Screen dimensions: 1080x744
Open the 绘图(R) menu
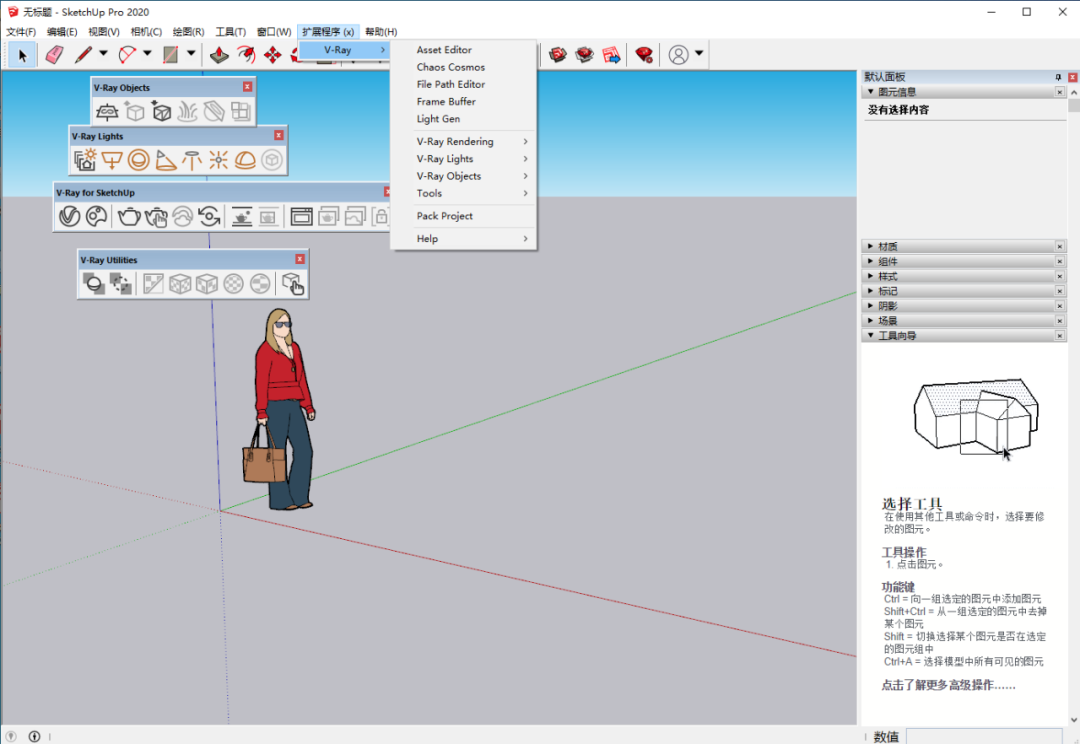click(188, 32)
